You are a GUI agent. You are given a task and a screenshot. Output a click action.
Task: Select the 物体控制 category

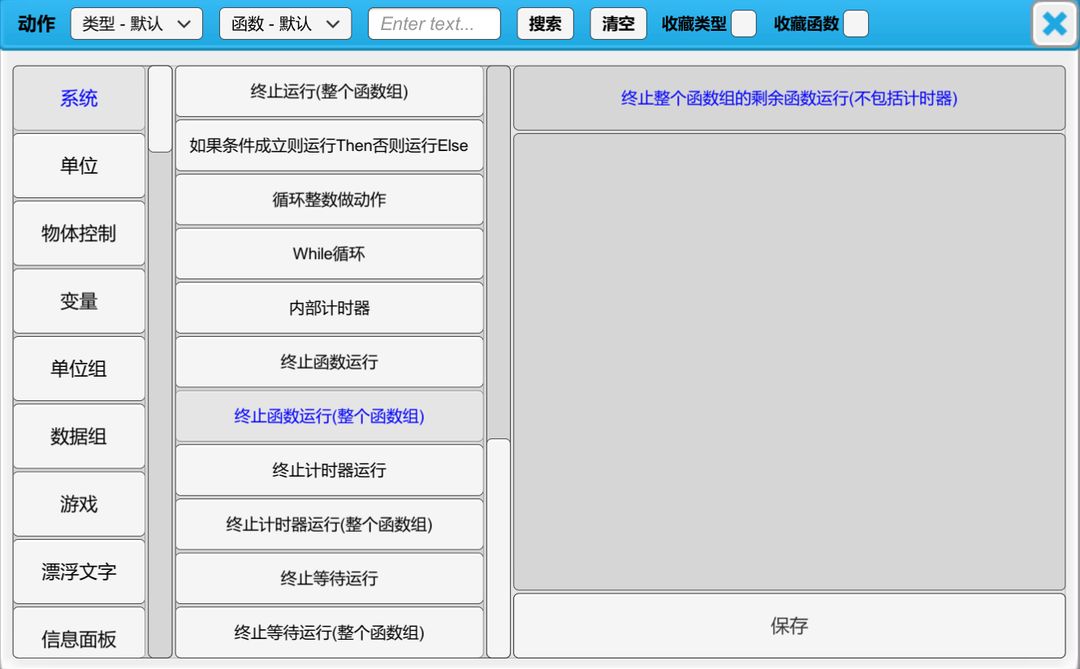[x=79, y=233]
